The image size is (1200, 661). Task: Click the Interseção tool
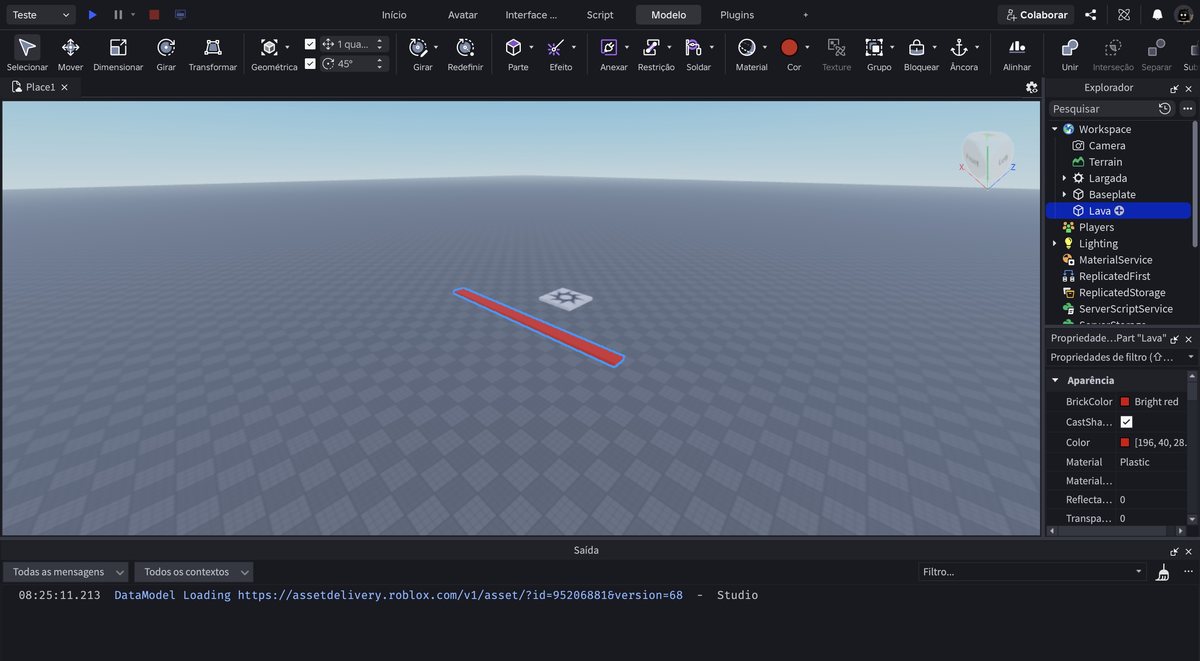click(x=1113, y=52)
